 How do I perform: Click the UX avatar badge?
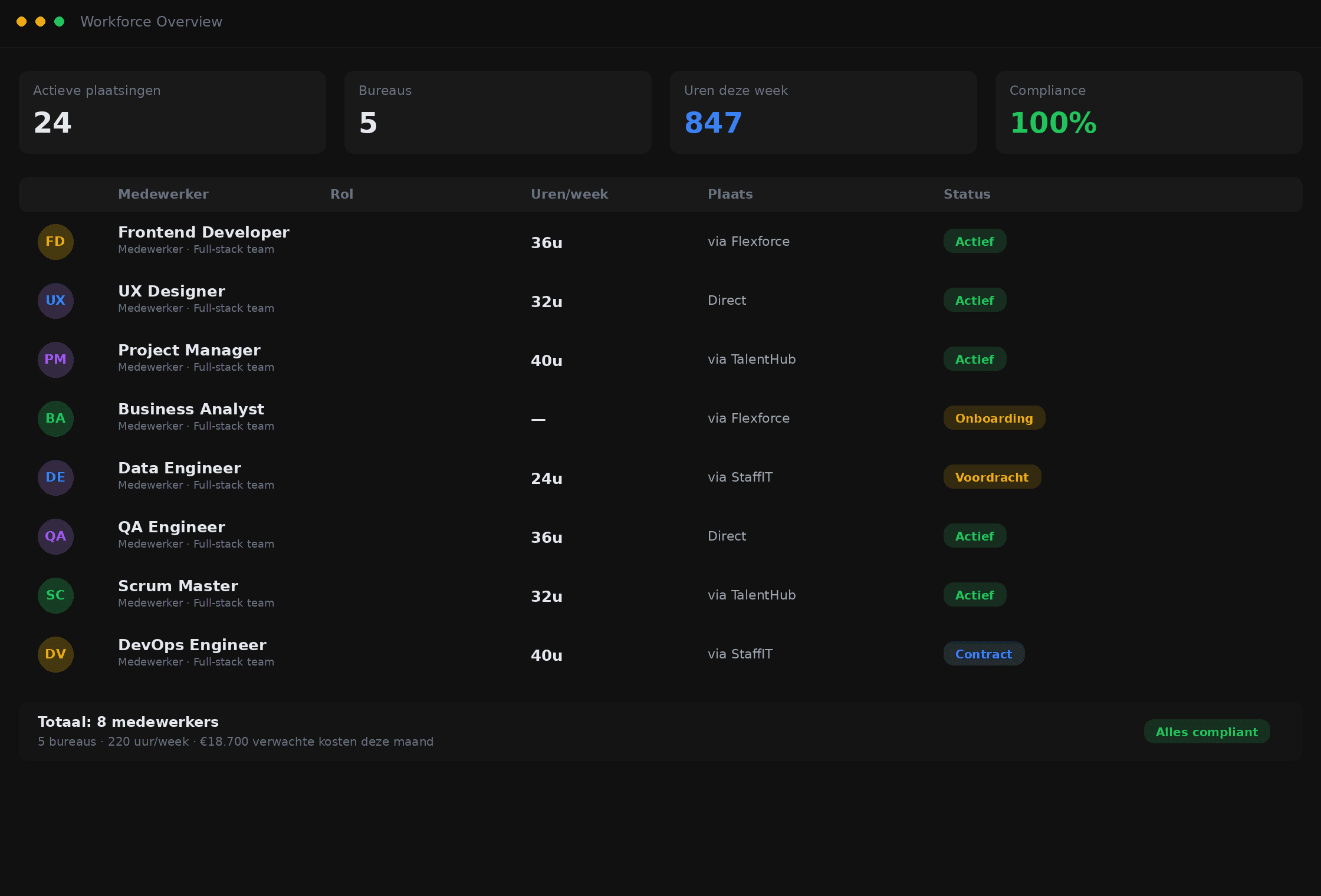[55, 301]
